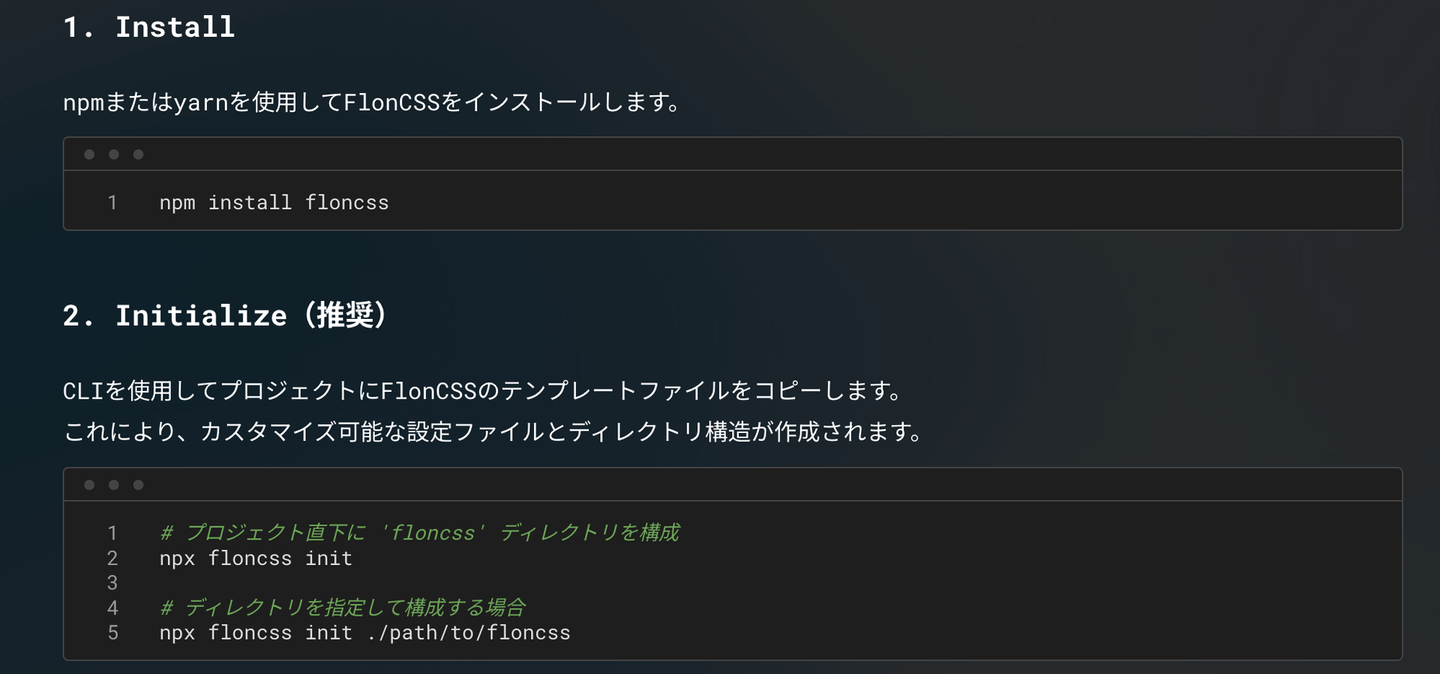Click the first window dot of the Install code block
Screen dimensions: 1440x674
point(89,154)
